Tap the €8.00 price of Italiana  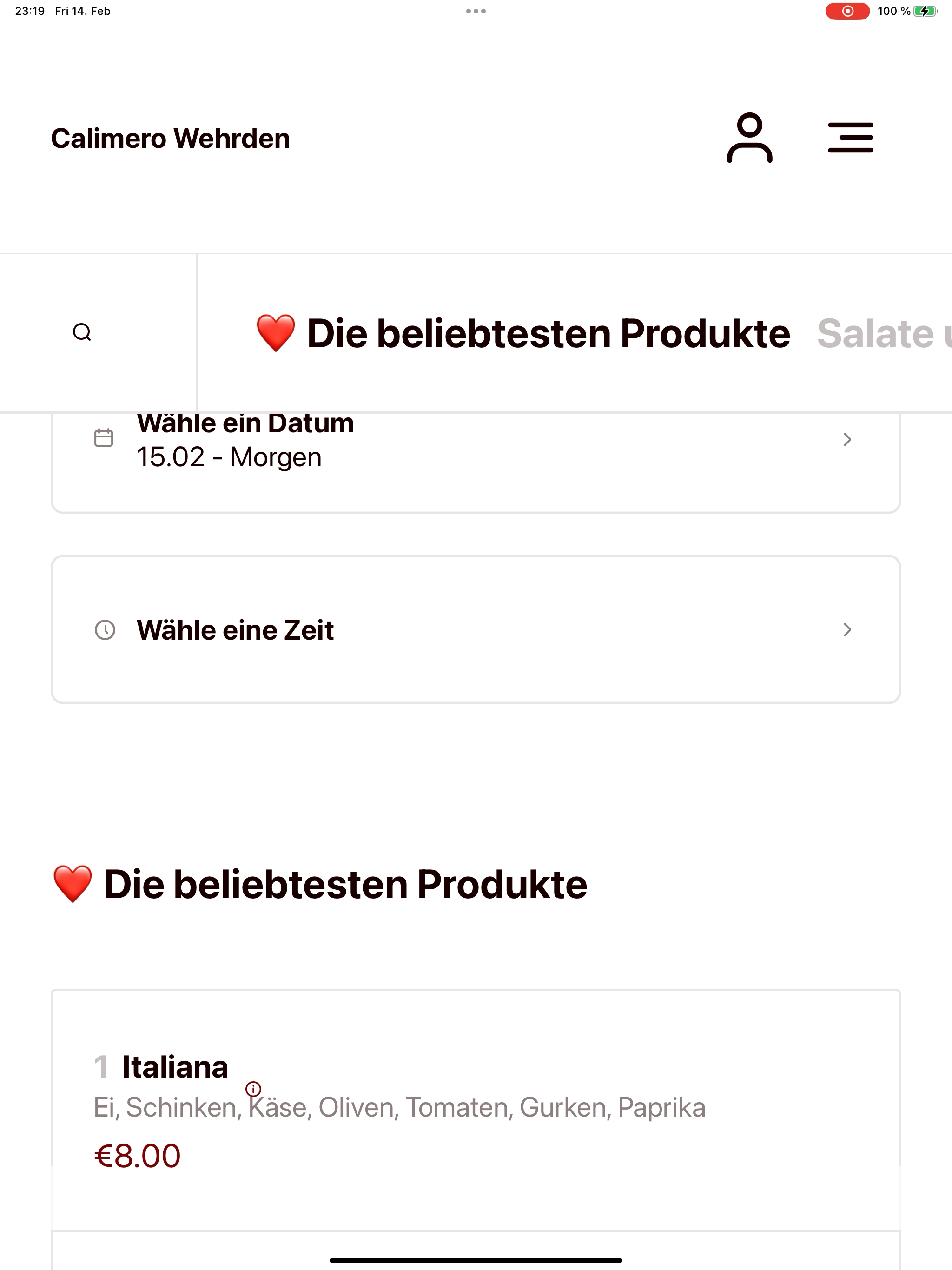click(137, 1156)
